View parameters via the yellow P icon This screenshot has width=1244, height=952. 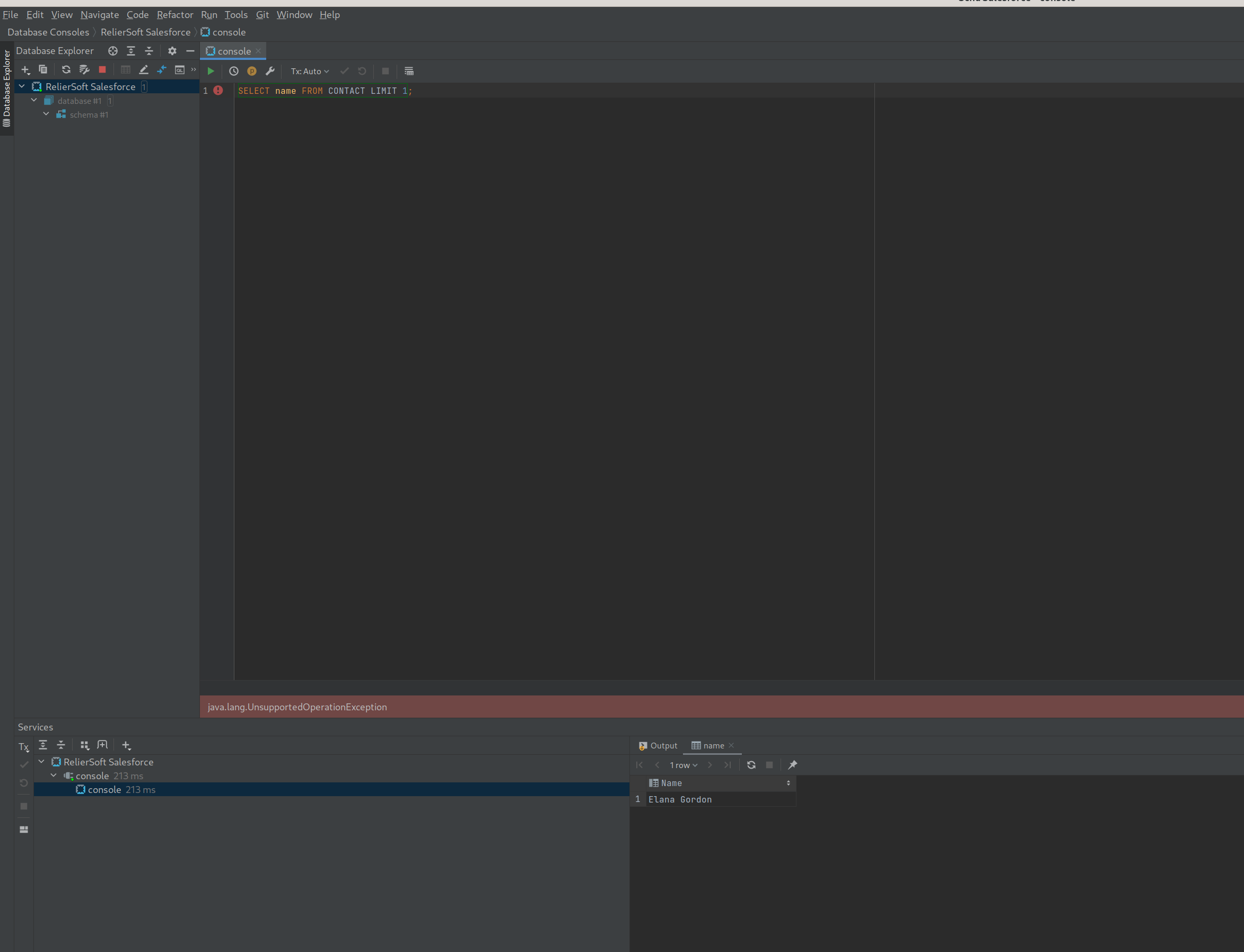(252, 71)
